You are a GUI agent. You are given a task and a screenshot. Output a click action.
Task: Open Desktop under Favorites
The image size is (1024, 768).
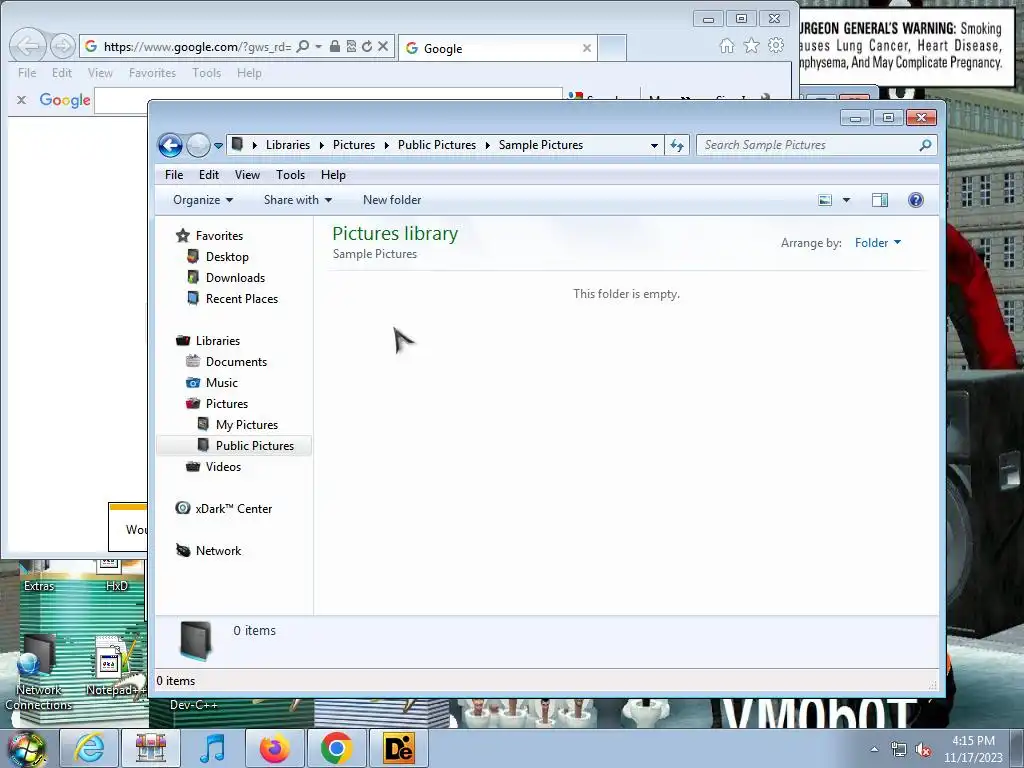227,257
